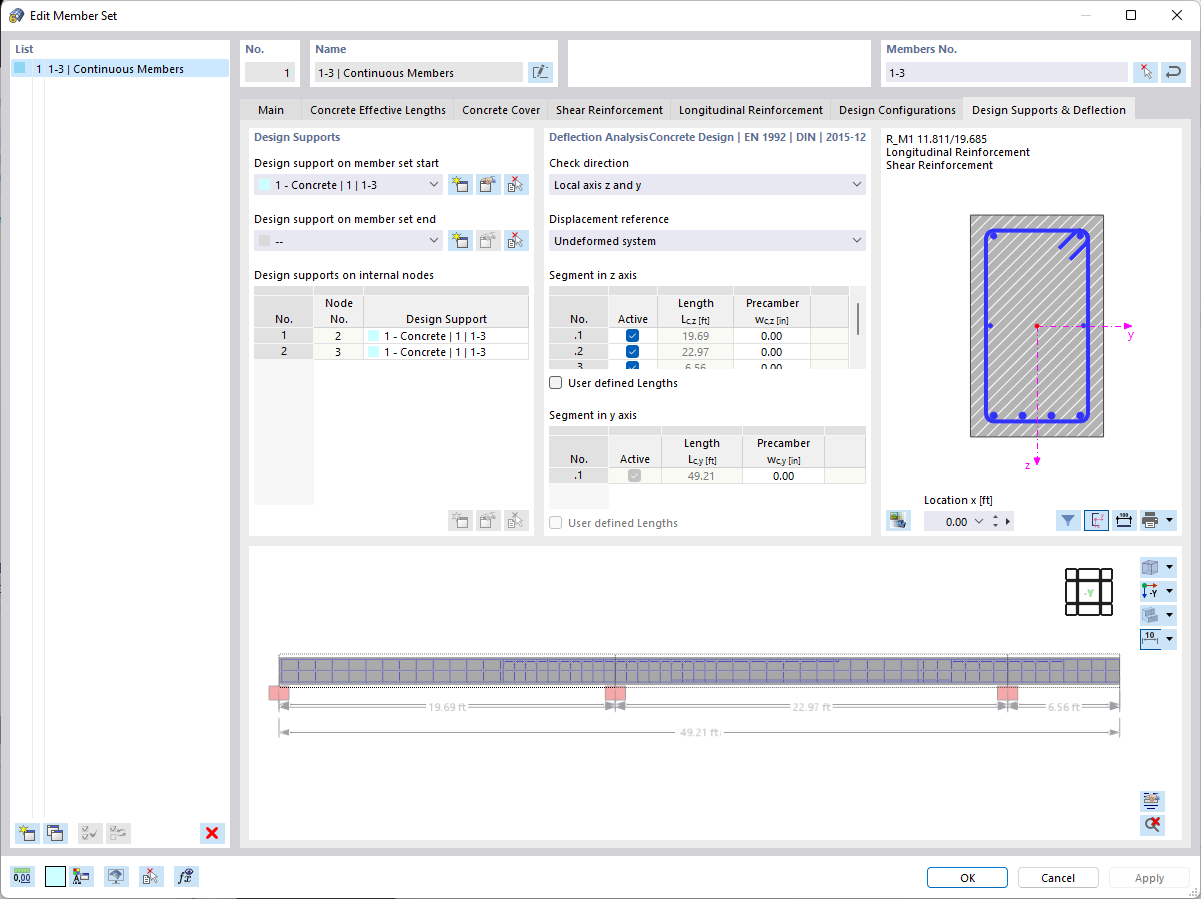Click the filter funnel icon under cross-section

coord(1068,520)
